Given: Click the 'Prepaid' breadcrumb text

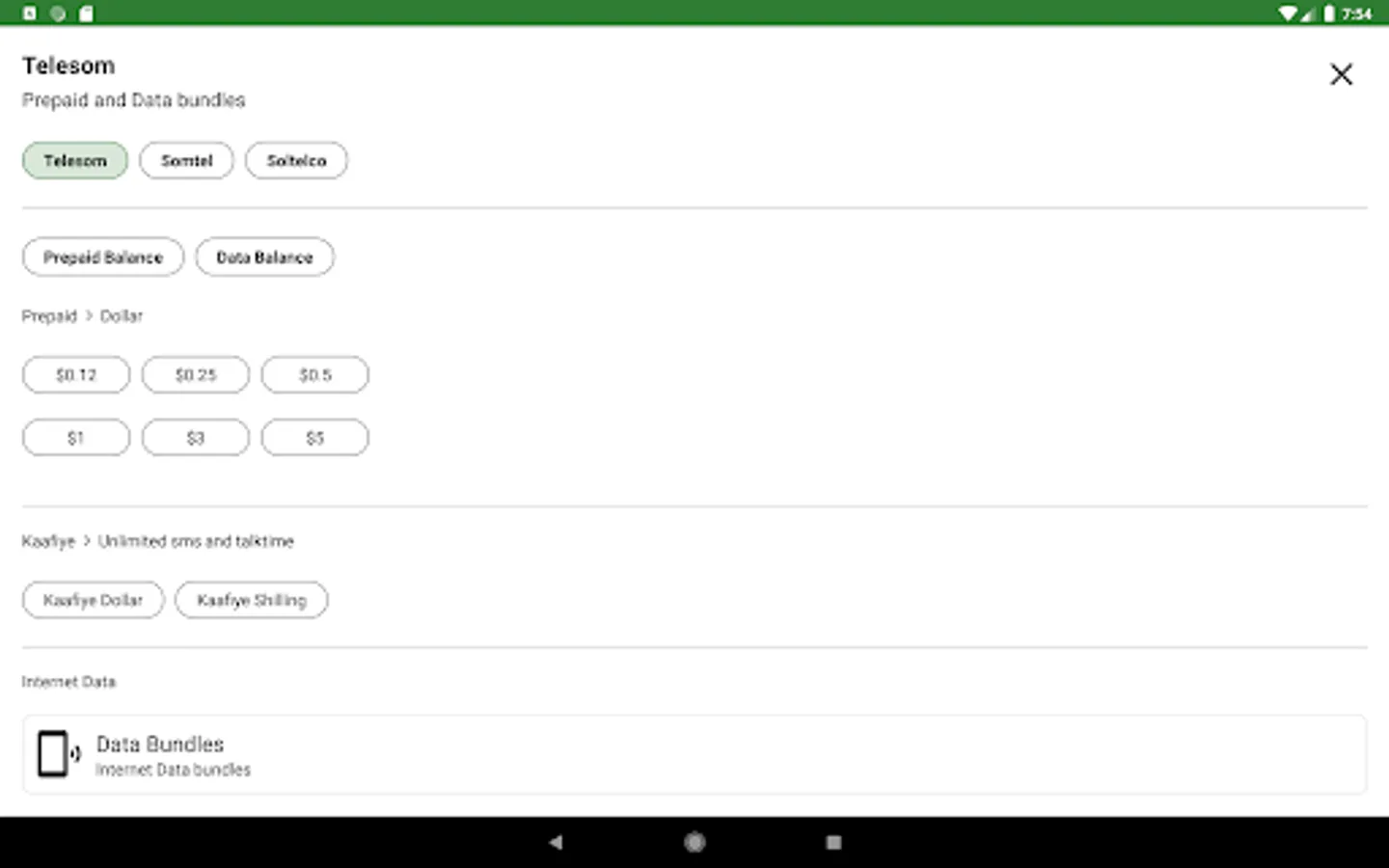Looking at the screenshot, I should pyautogui.click(x=49, y=316).
